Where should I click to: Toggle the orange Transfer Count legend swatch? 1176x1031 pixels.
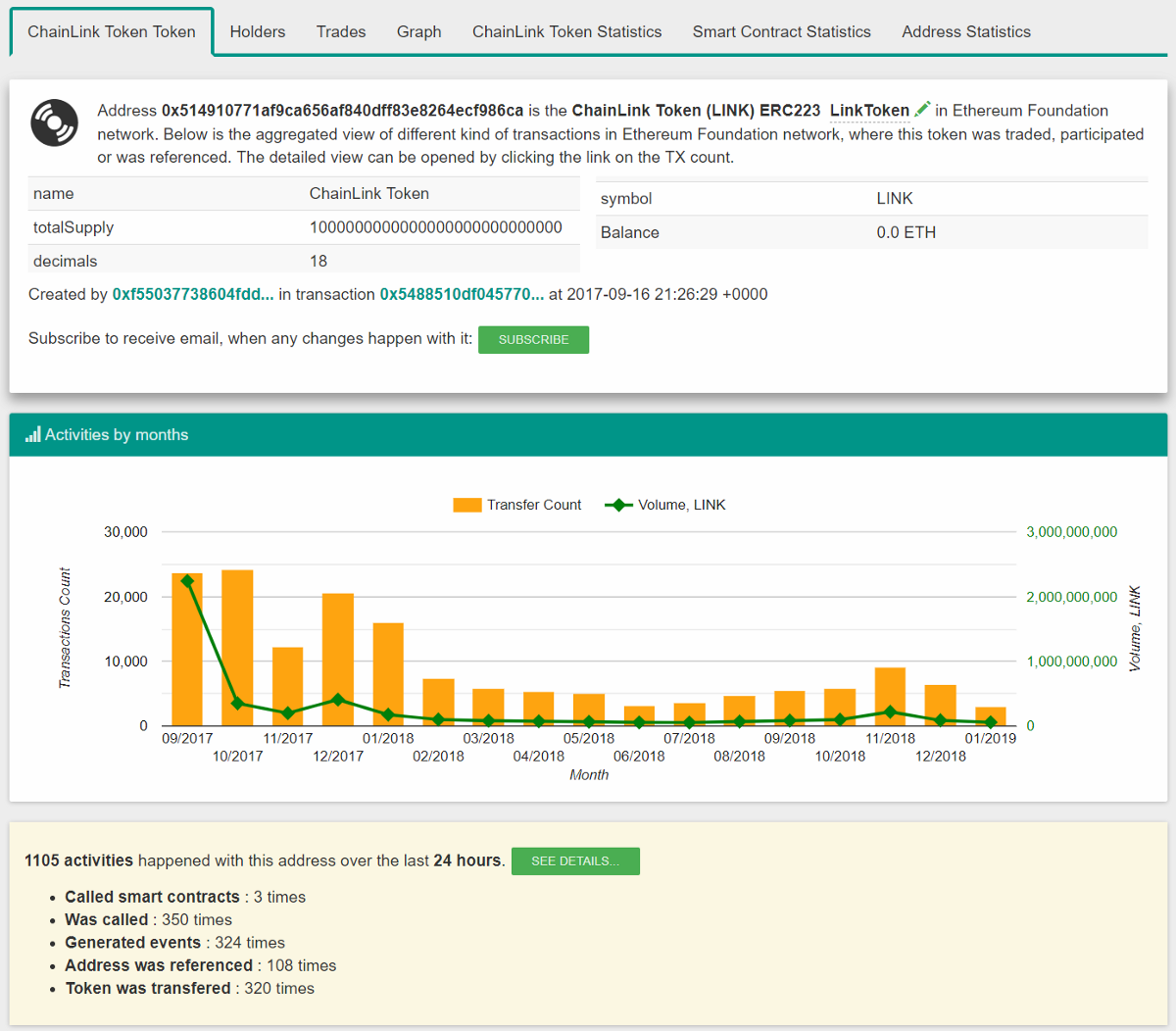tap(467, 505)
